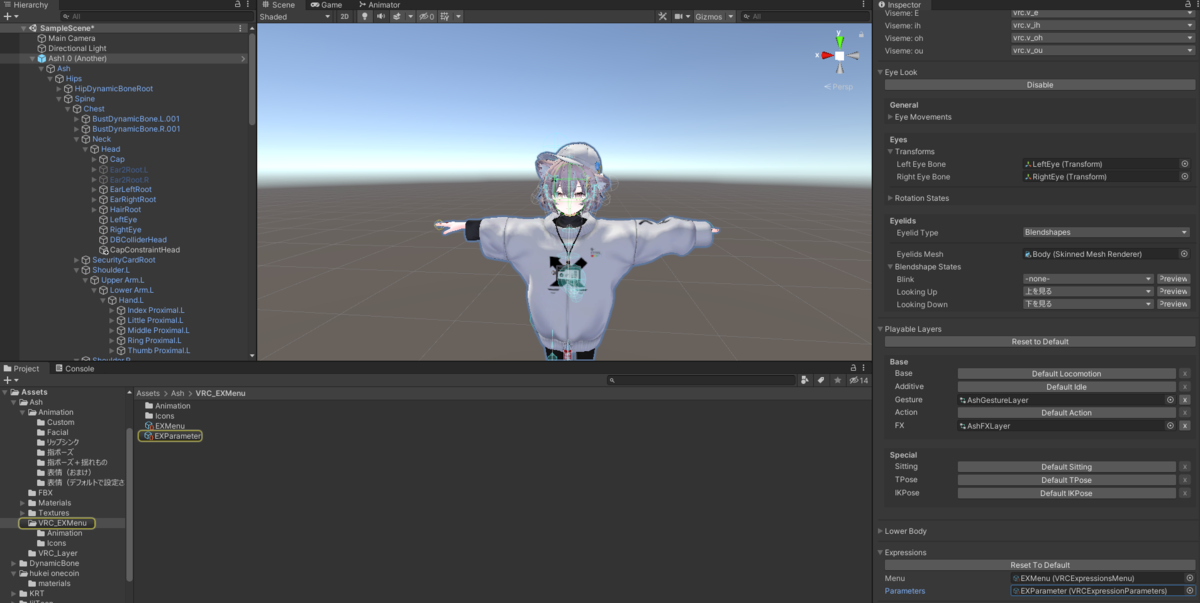This screenshot has width=1200, height=603.
Task: Toggle hidden packages count icon in Project
Action: (x=858, y=380)
